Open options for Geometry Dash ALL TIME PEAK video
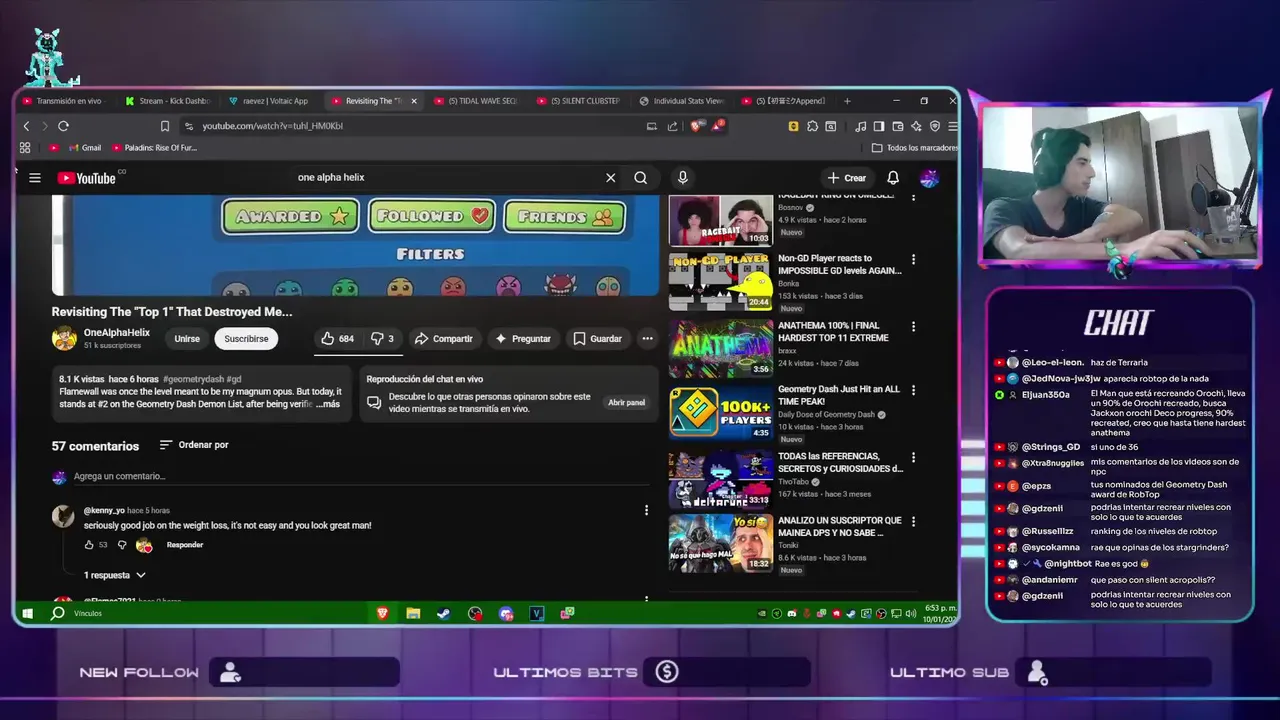The height and width of the screenshot is (720, 1280). 913,392
